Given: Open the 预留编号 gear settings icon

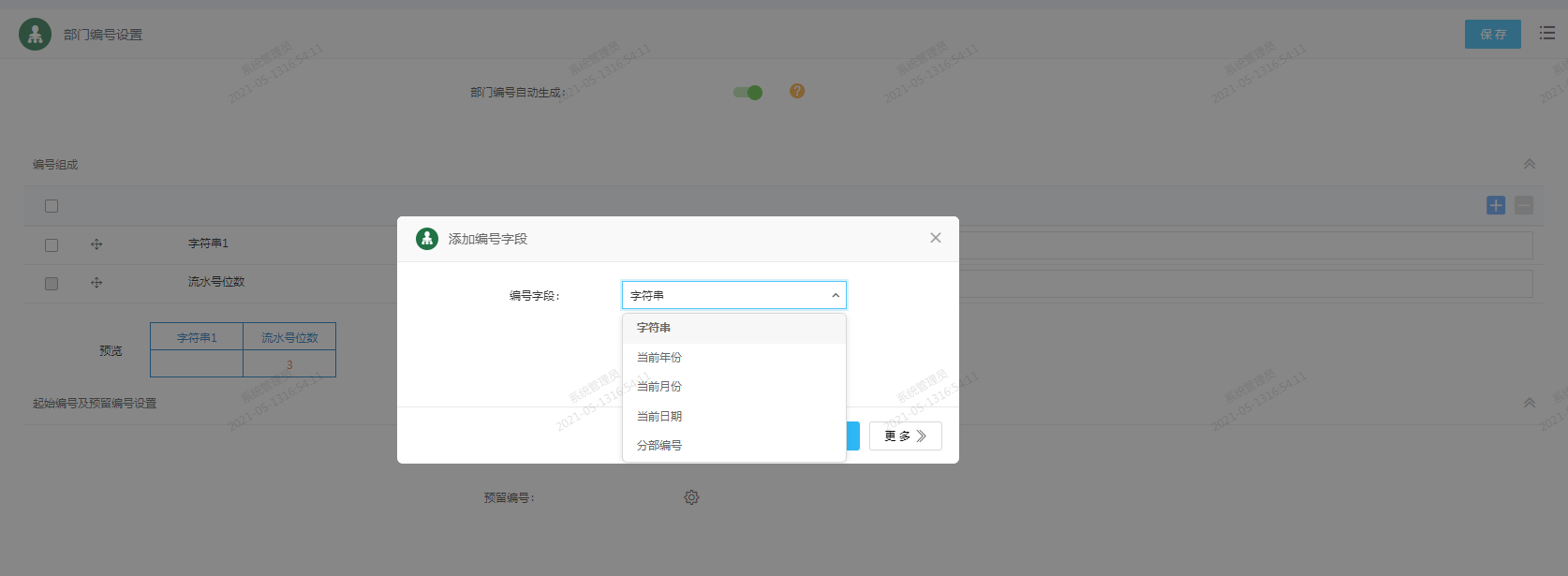Looking at the screenshot, I should click(691, 497).
